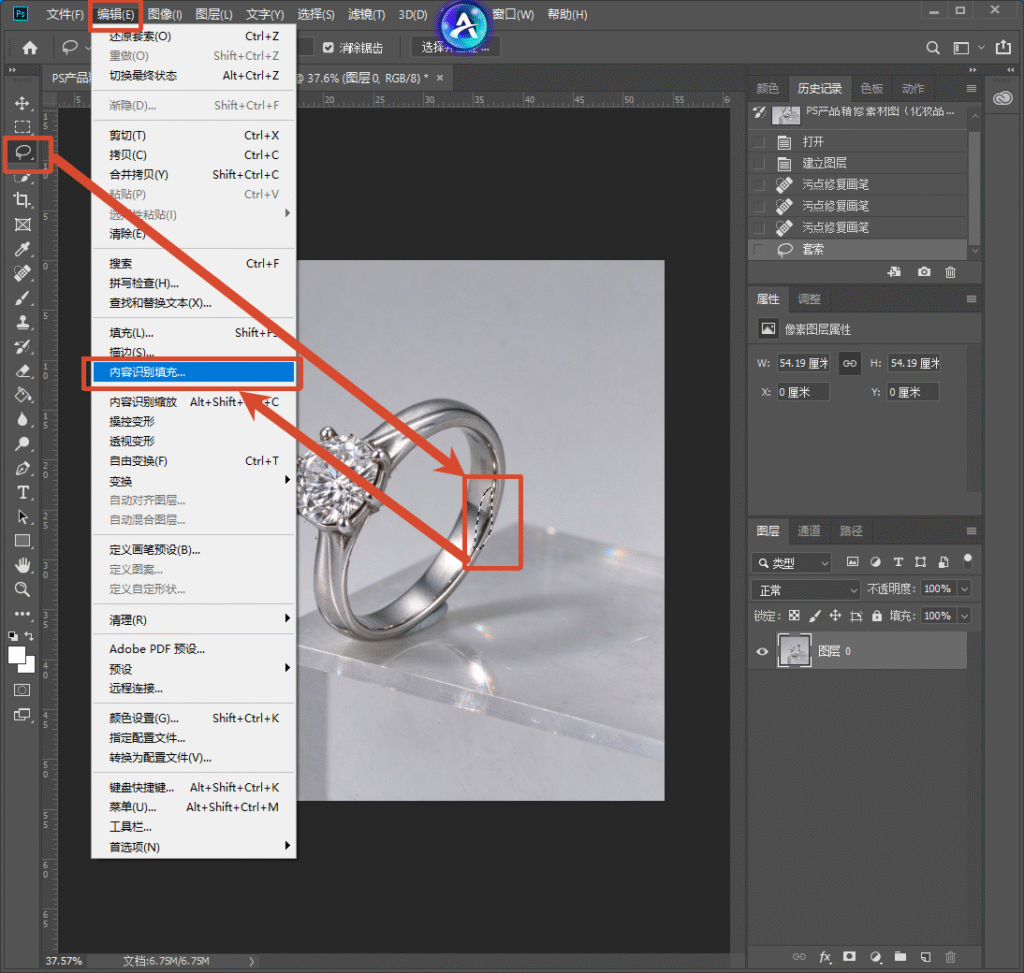Add a layer mask
The height and width of the screenshot is (973, 1024).
pos(849,957)
